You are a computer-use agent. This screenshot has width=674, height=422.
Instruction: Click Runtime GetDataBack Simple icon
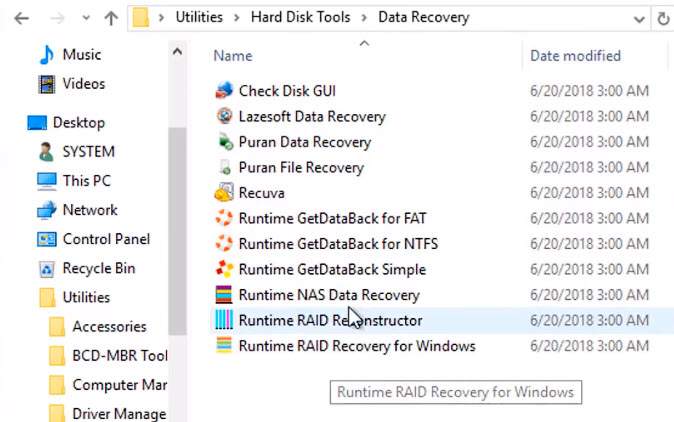tap(224, 269)
